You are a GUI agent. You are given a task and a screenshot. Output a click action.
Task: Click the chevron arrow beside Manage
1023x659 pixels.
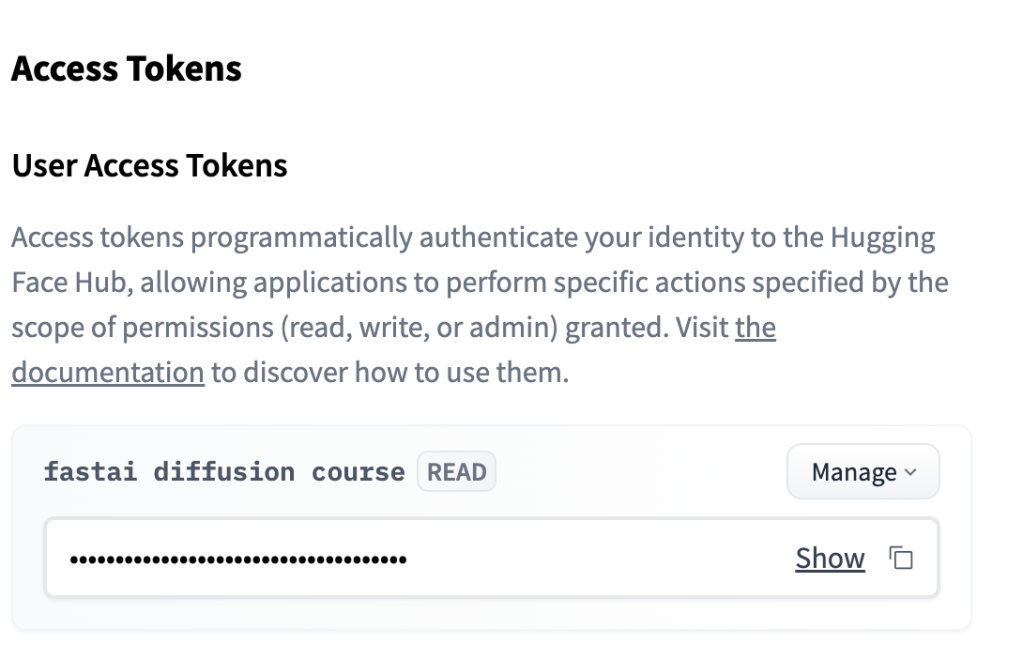point(909,472)
